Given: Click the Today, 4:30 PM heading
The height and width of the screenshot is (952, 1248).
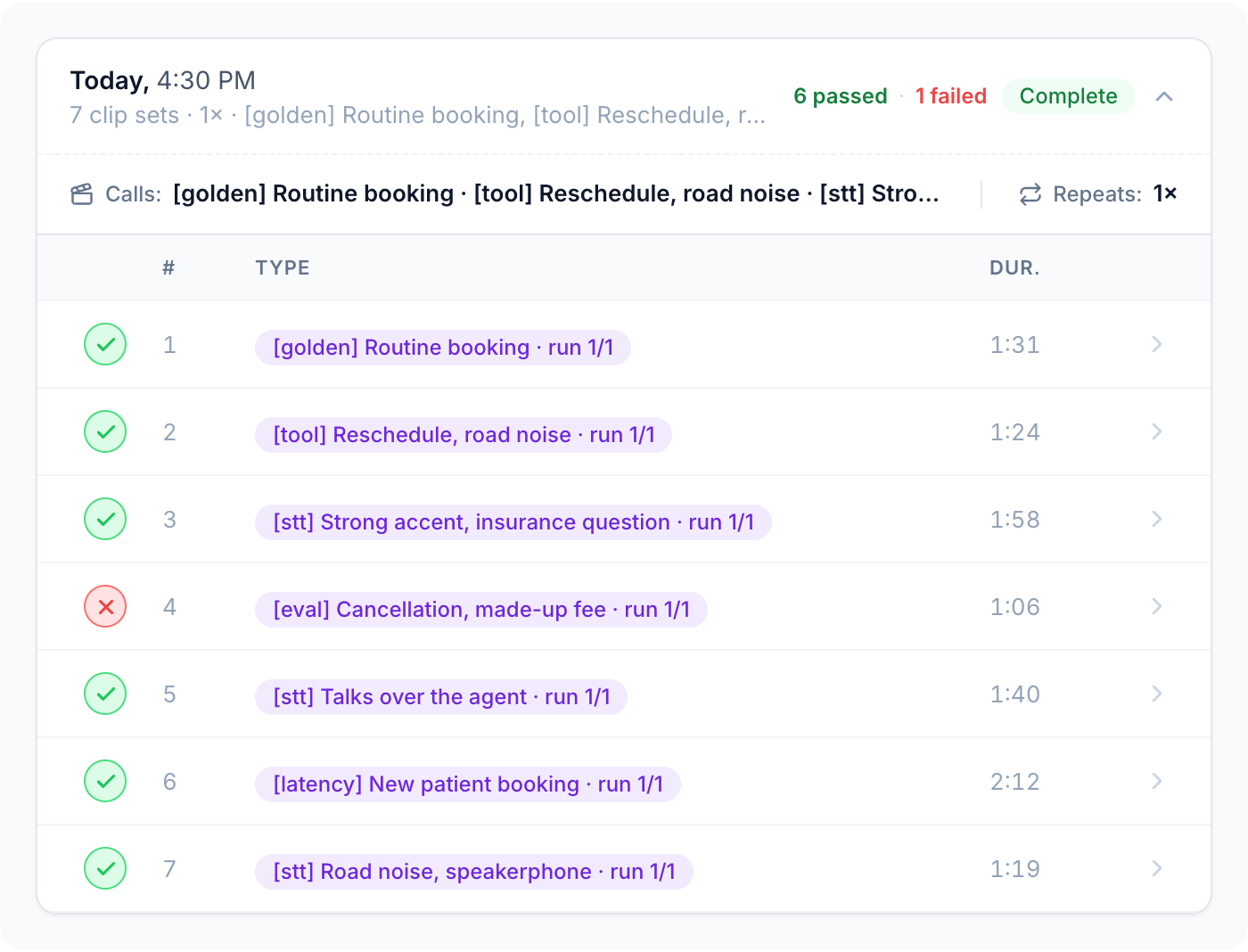Looking at the screenshot, I should pos(163,81).
